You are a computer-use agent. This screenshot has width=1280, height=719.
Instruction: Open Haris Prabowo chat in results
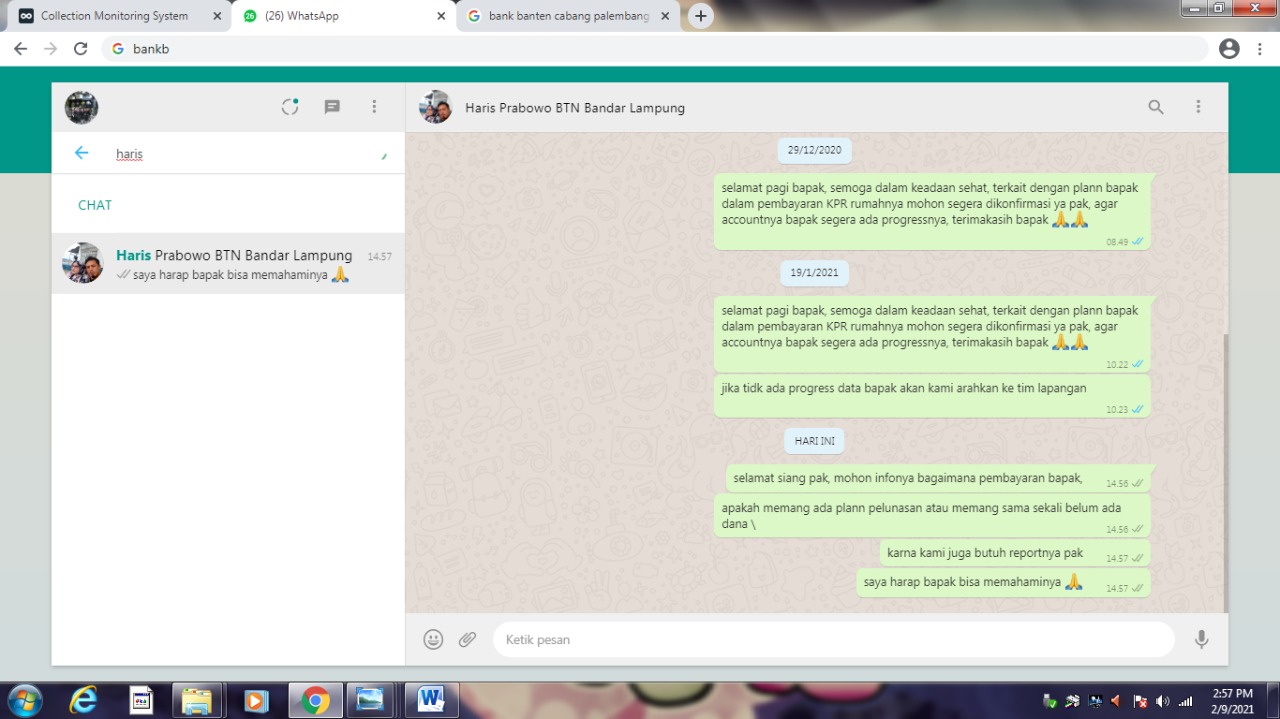pos(228,264)
